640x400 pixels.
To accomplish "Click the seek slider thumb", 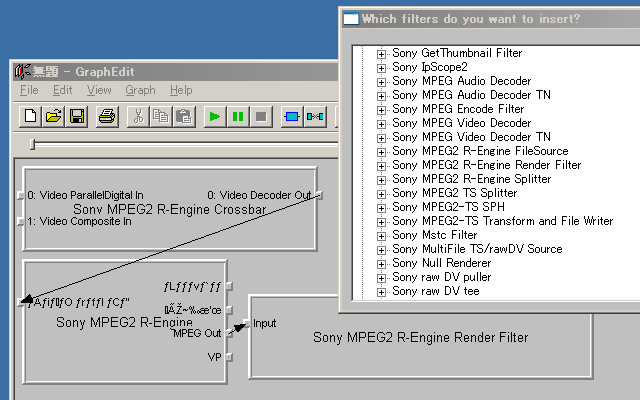I will point(32,145).
